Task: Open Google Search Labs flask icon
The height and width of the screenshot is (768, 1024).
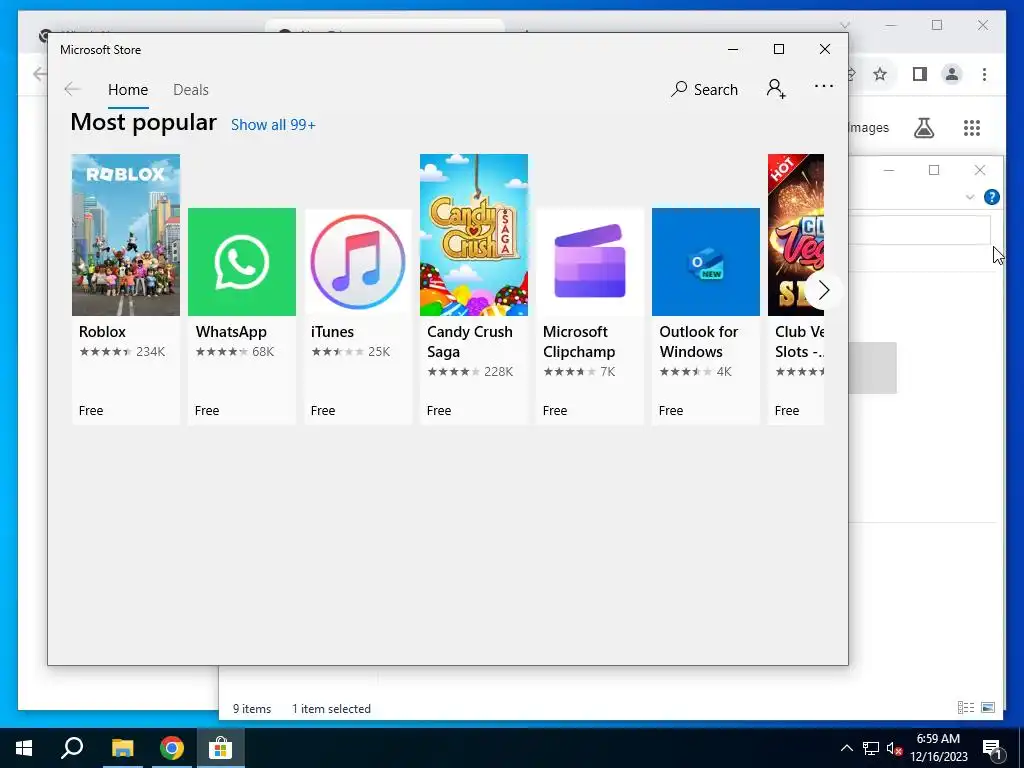Action: [923, 128]
